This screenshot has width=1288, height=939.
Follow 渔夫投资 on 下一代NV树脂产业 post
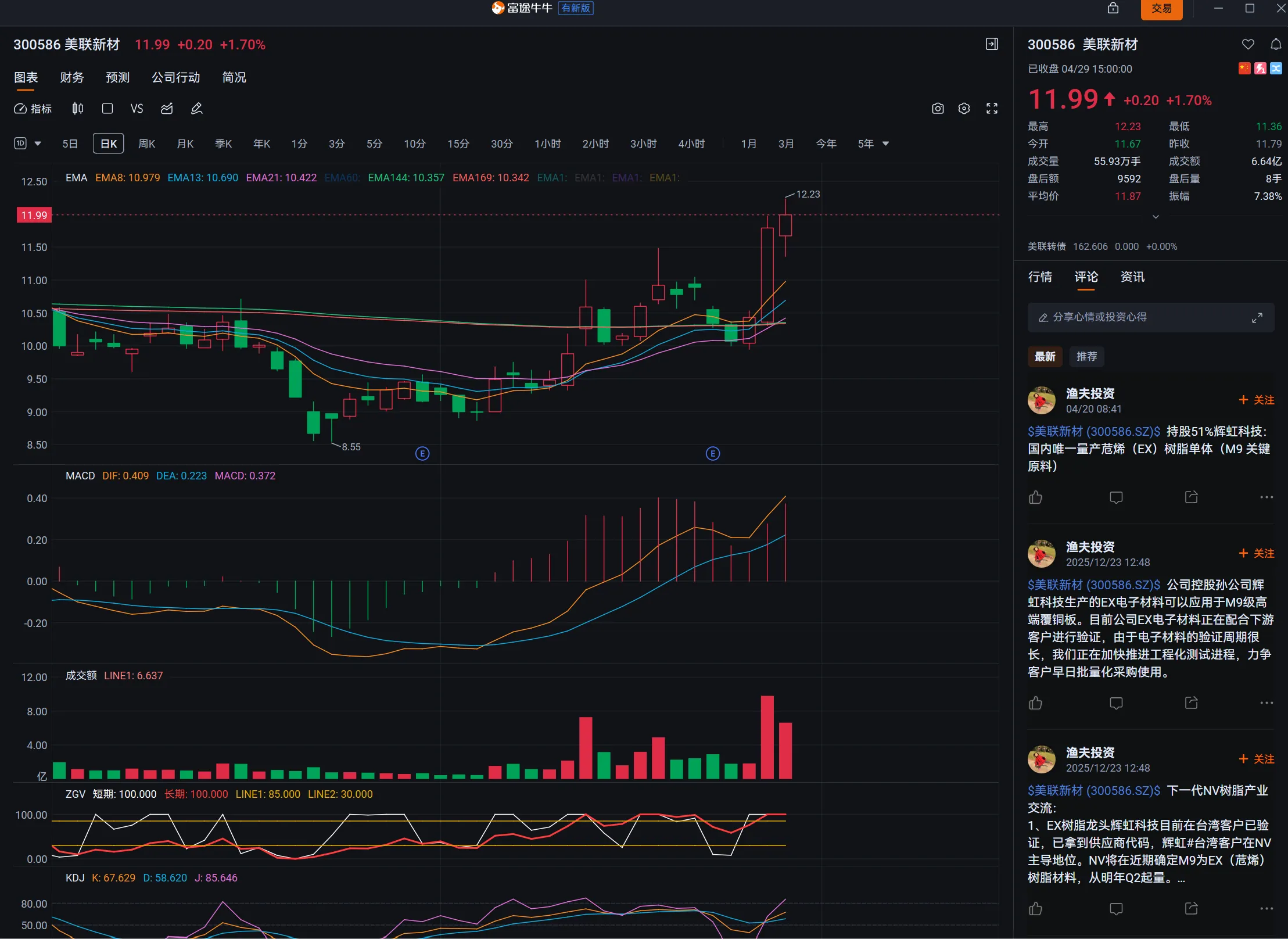pos(1257,759)
